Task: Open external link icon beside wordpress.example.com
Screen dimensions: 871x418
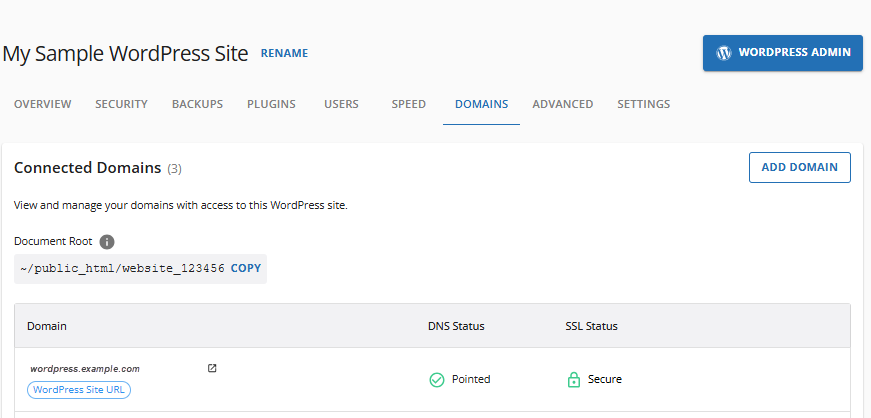Action: pyautogui.click(x=212, y=368)
